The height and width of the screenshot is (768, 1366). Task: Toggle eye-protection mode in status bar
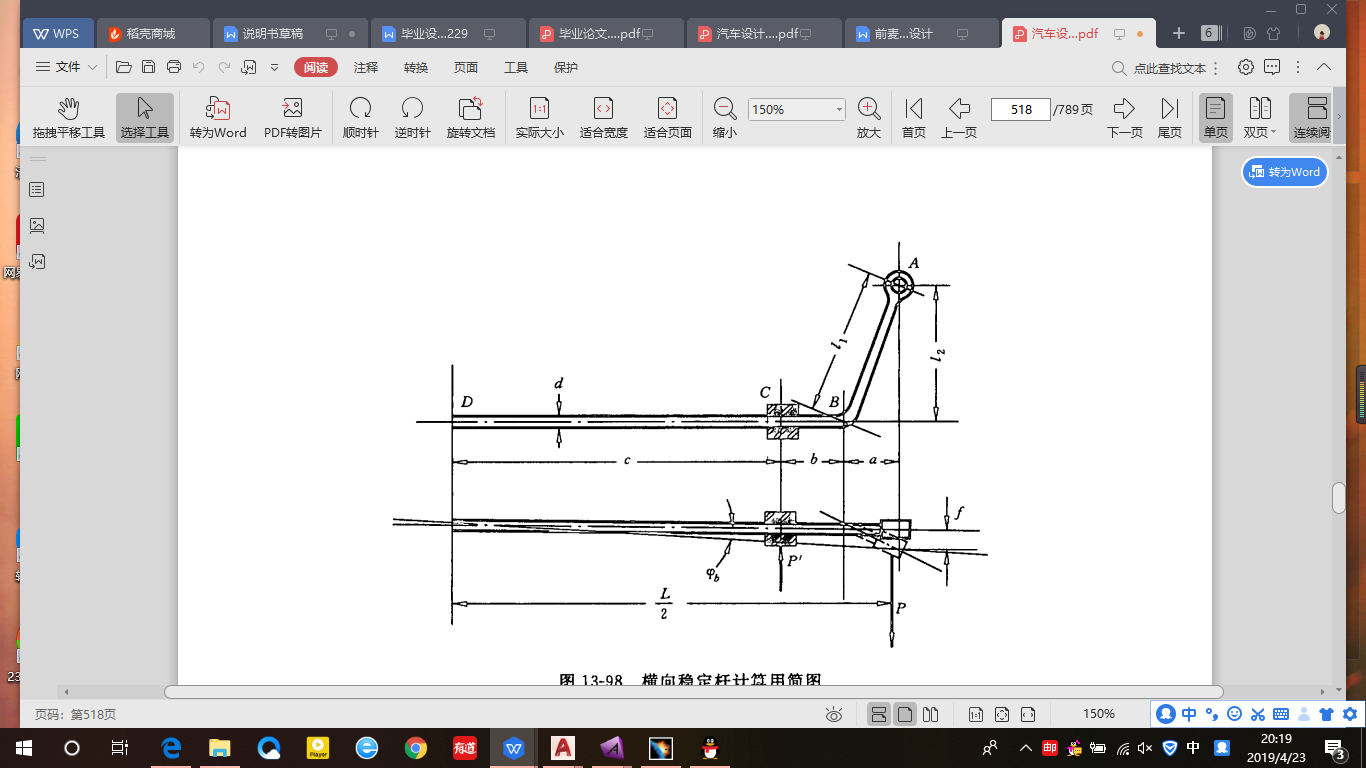(x=834, y=714)
